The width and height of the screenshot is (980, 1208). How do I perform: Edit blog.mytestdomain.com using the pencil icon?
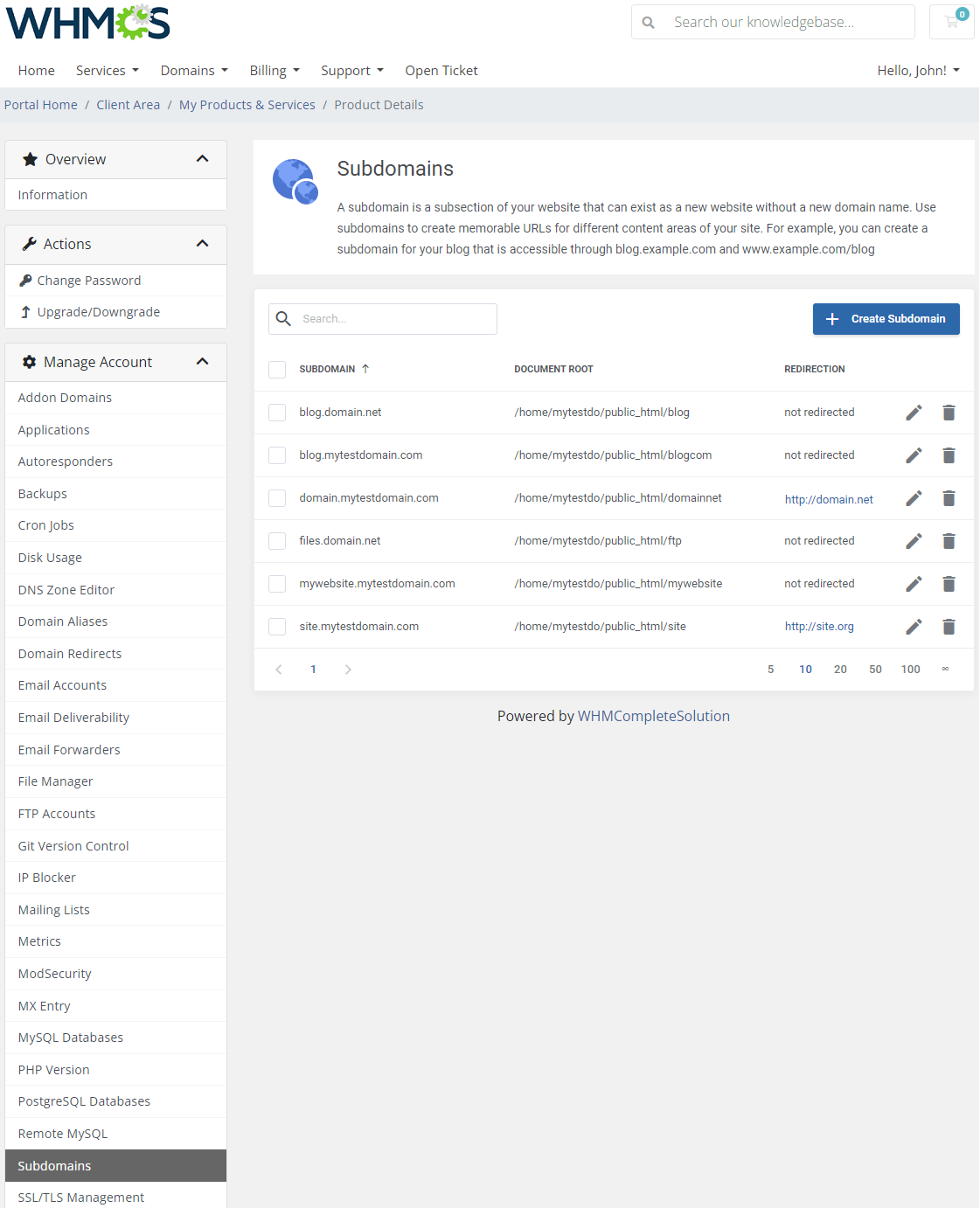pos(914,455)
